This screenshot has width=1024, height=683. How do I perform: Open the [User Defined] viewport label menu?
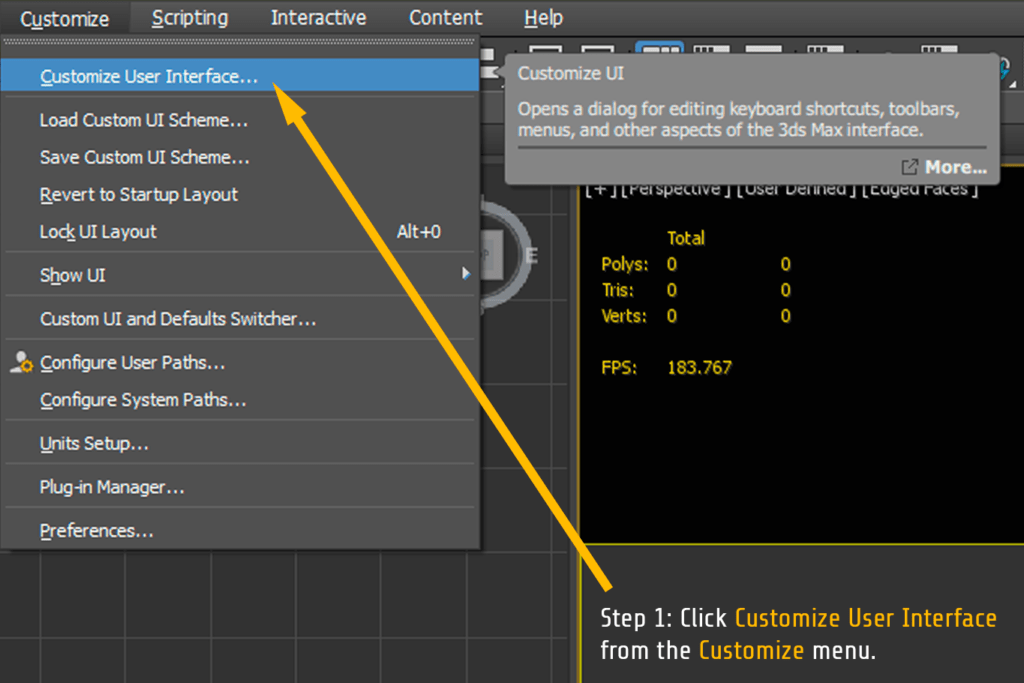[x=795, y=190]
